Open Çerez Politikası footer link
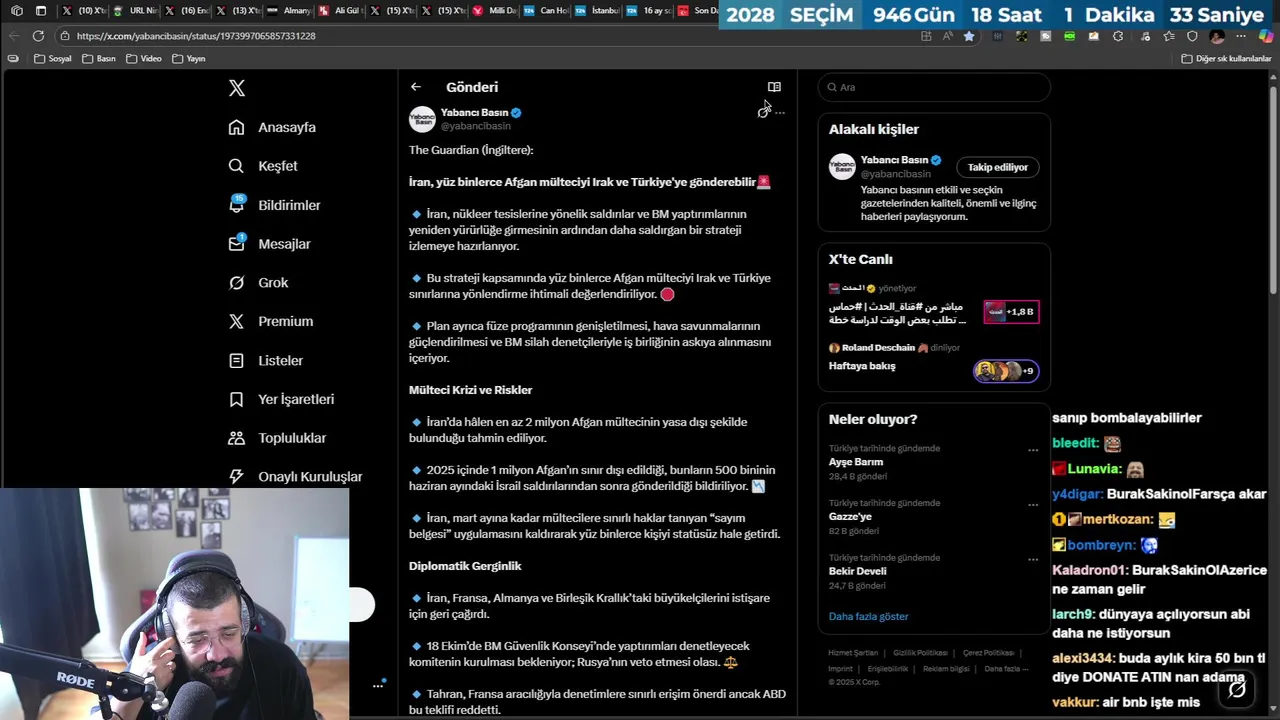This screenshot has height=720, width=1280. pyautogui.click(x=988, y=653)
